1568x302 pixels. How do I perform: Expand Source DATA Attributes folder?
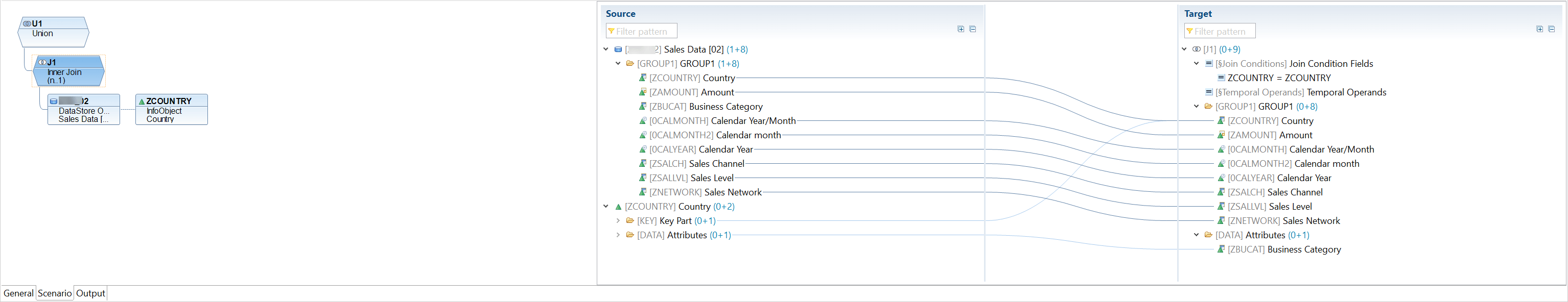618,235
